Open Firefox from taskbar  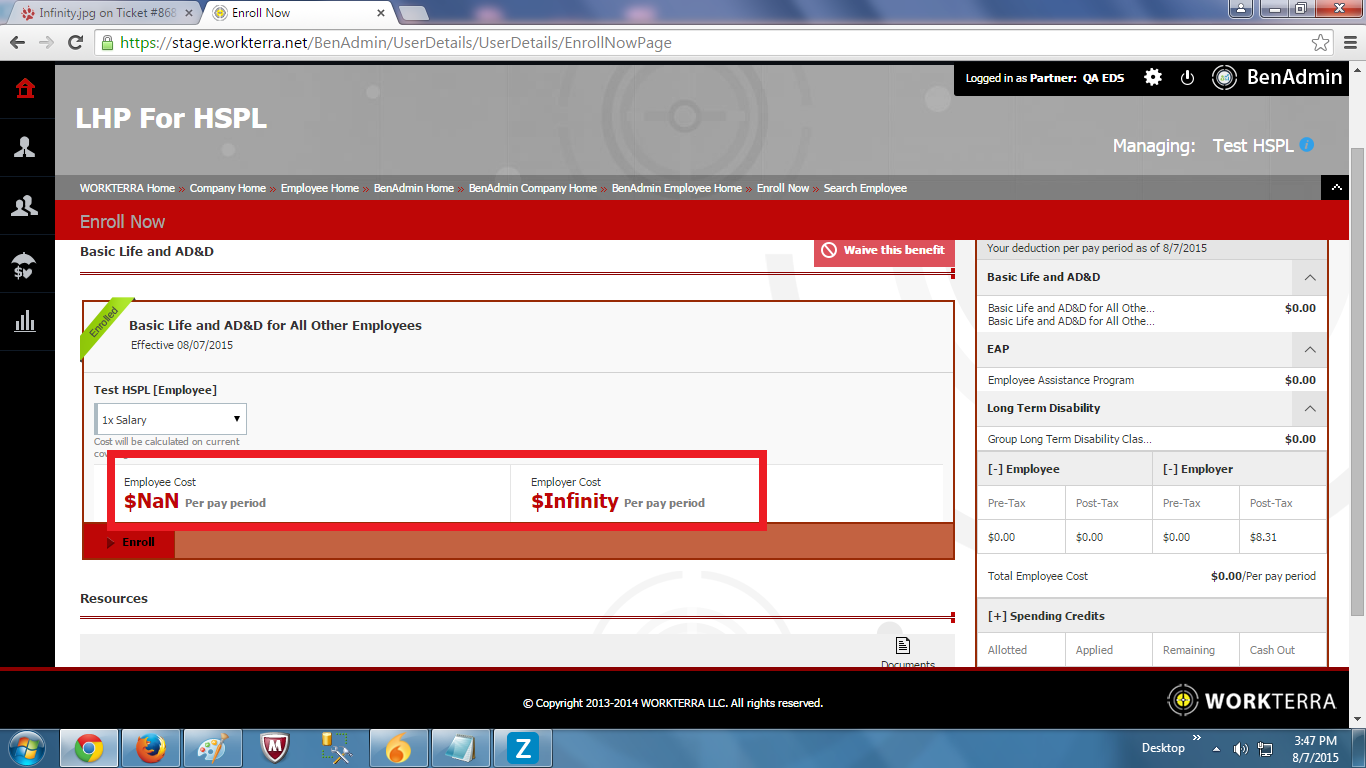click(x=150, y=749)
